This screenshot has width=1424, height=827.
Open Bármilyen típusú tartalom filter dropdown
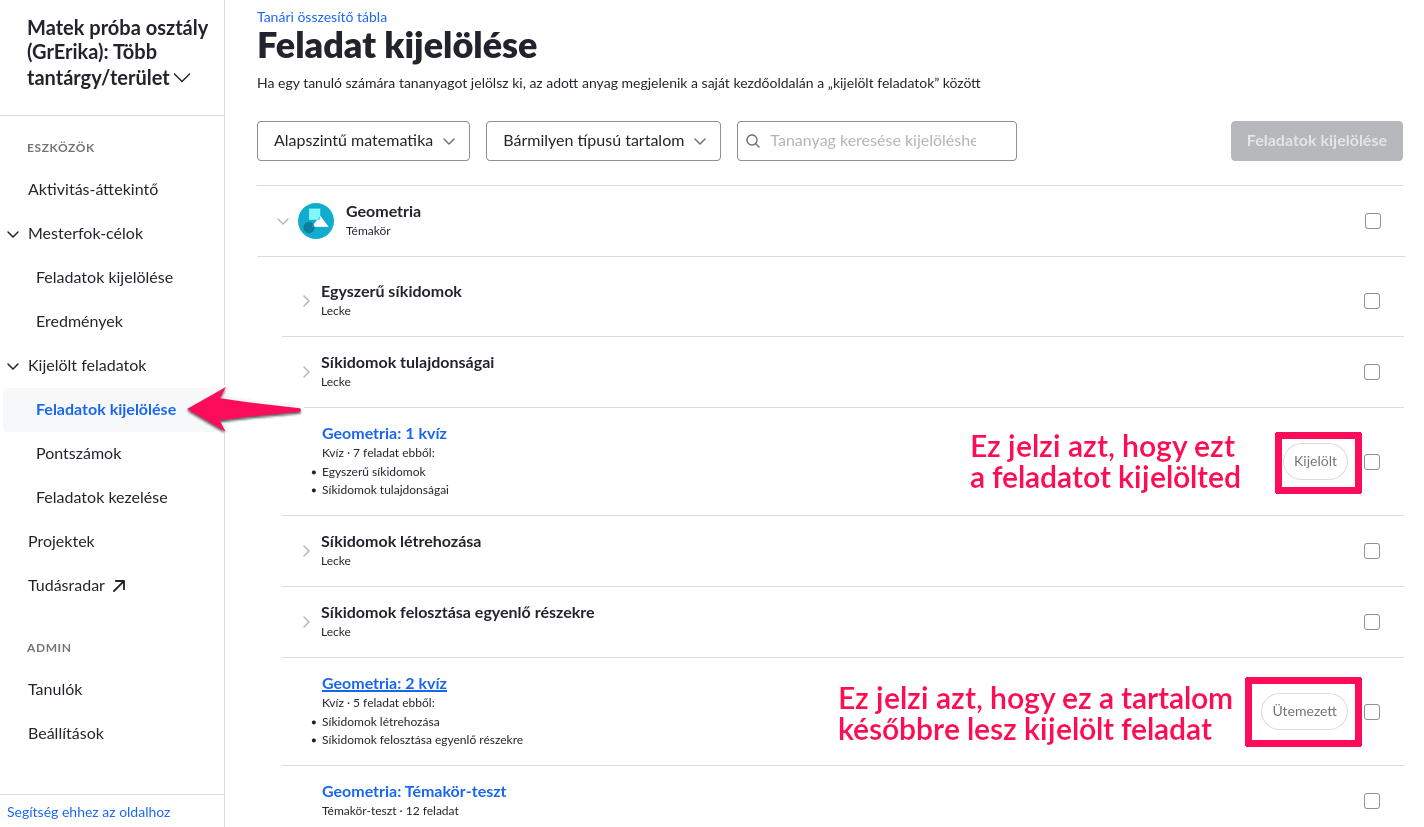tap(603, 141)
